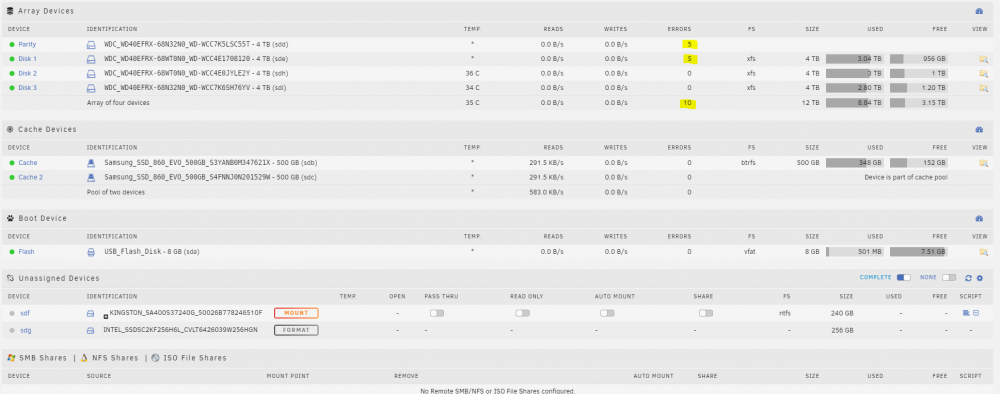Click the Boot Device dashboard gauge icon
The height and width of the screenshot is (394, 1000).
click(x=980, y=218)
